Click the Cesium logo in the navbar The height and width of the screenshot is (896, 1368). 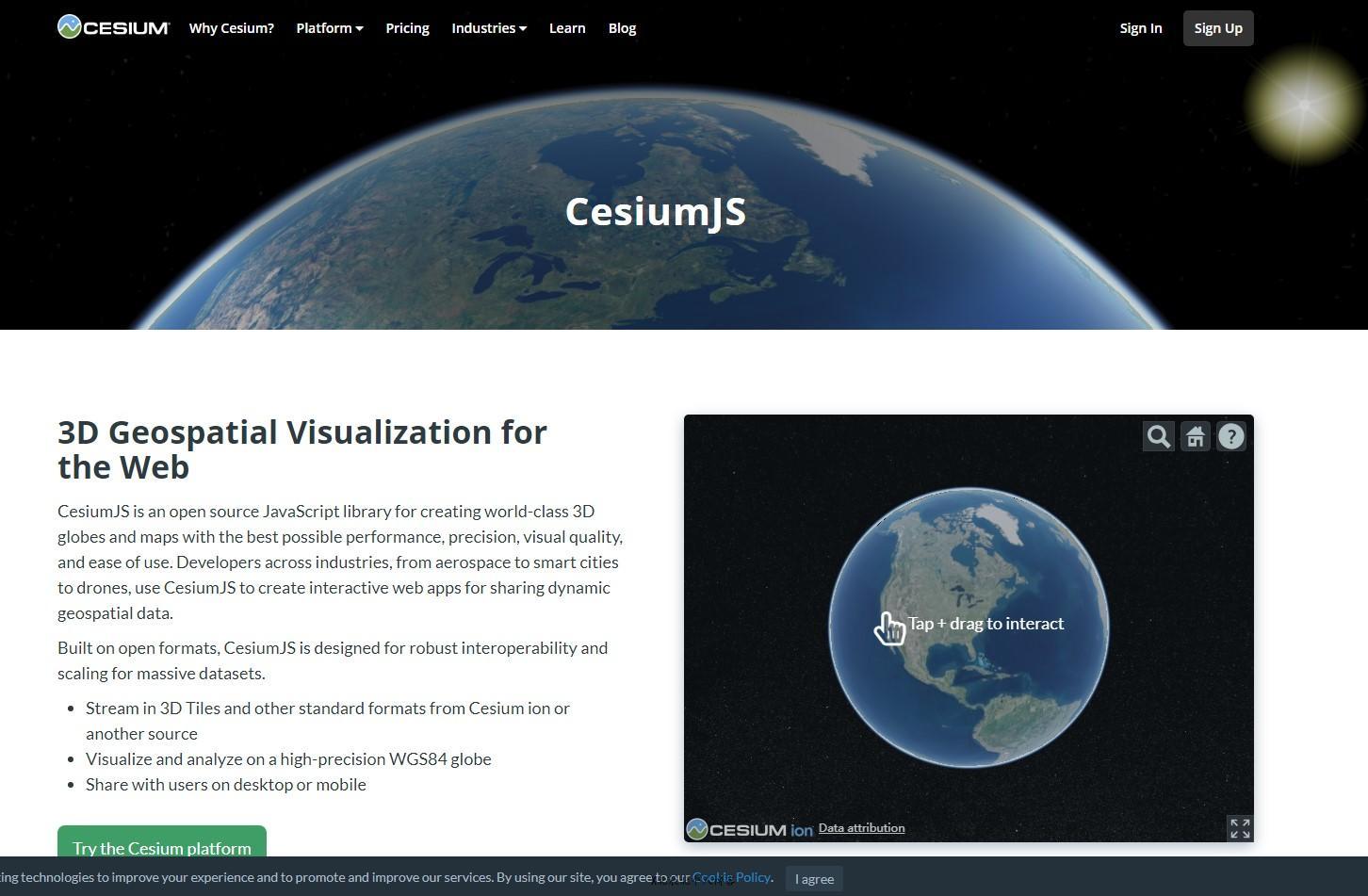click(x=113, y=27)
